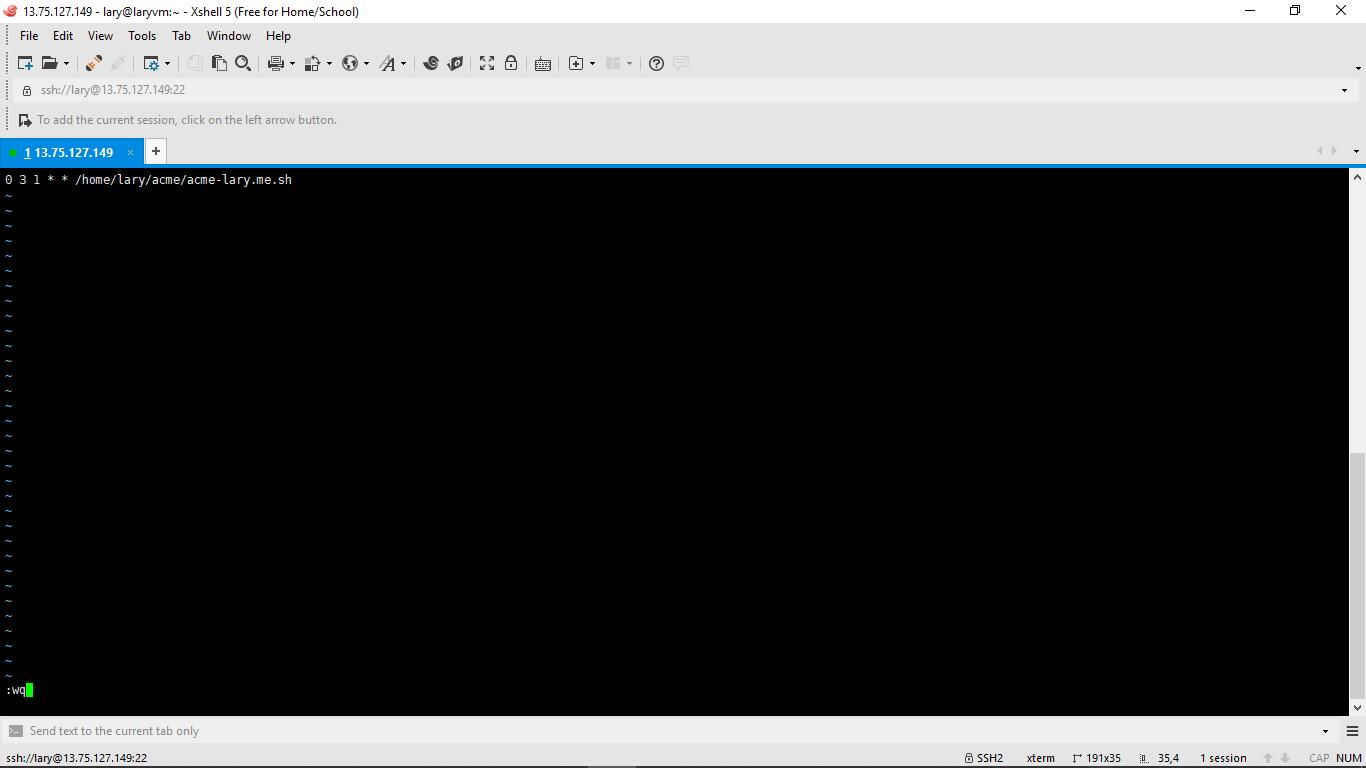1366x768 pixels.
Task: Click the Print icon
Action: 276,63
